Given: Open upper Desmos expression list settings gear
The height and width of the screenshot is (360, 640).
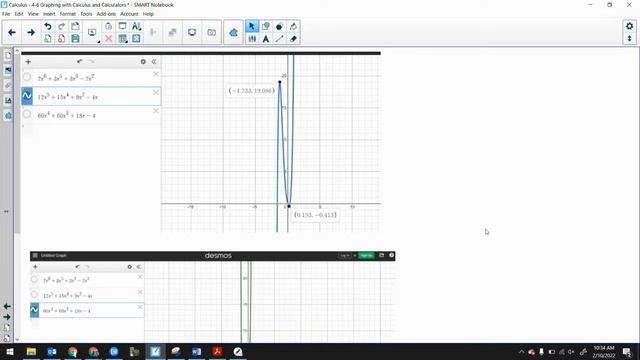Looking at the screenshot, I should coord(143,62).
